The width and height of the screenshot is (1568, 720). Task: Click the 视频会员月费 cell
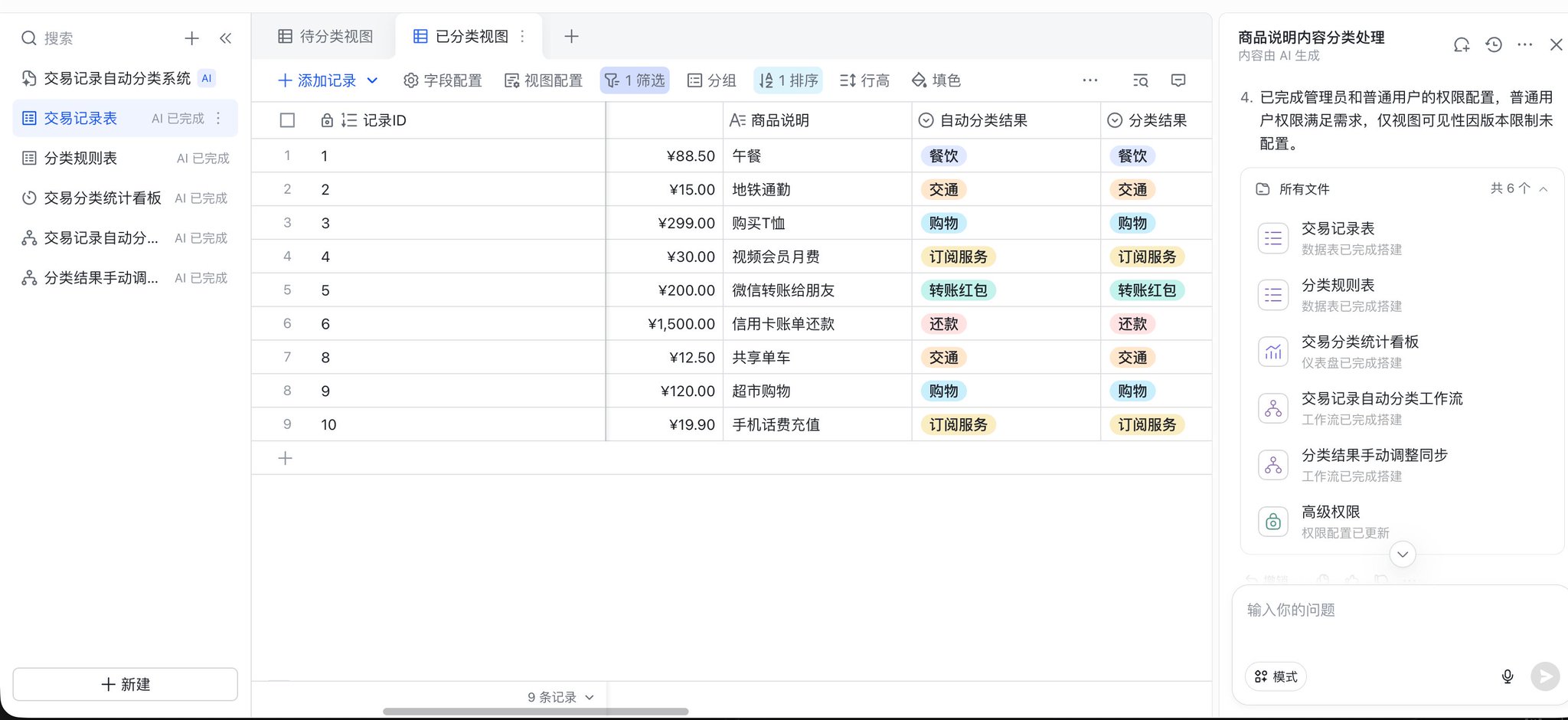point(817,257)
